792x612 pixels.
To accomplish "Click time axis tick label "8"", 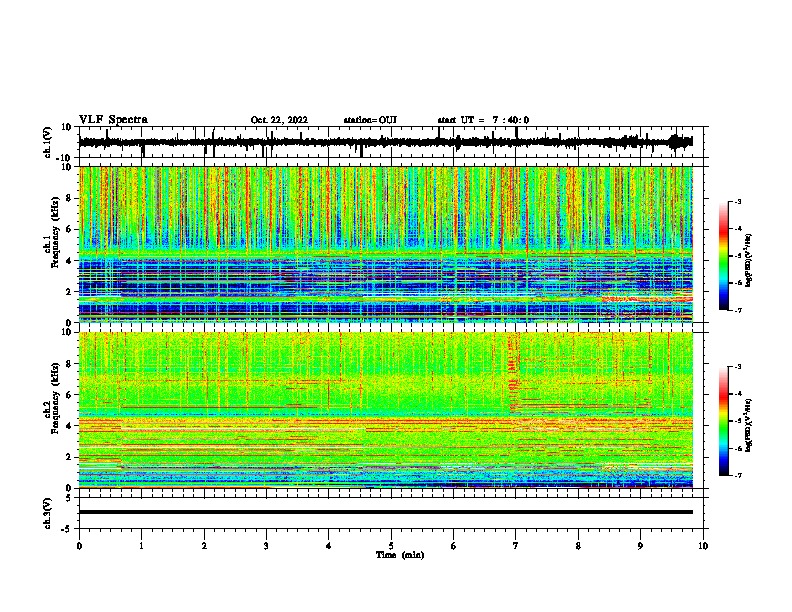I will pos(578,546).
